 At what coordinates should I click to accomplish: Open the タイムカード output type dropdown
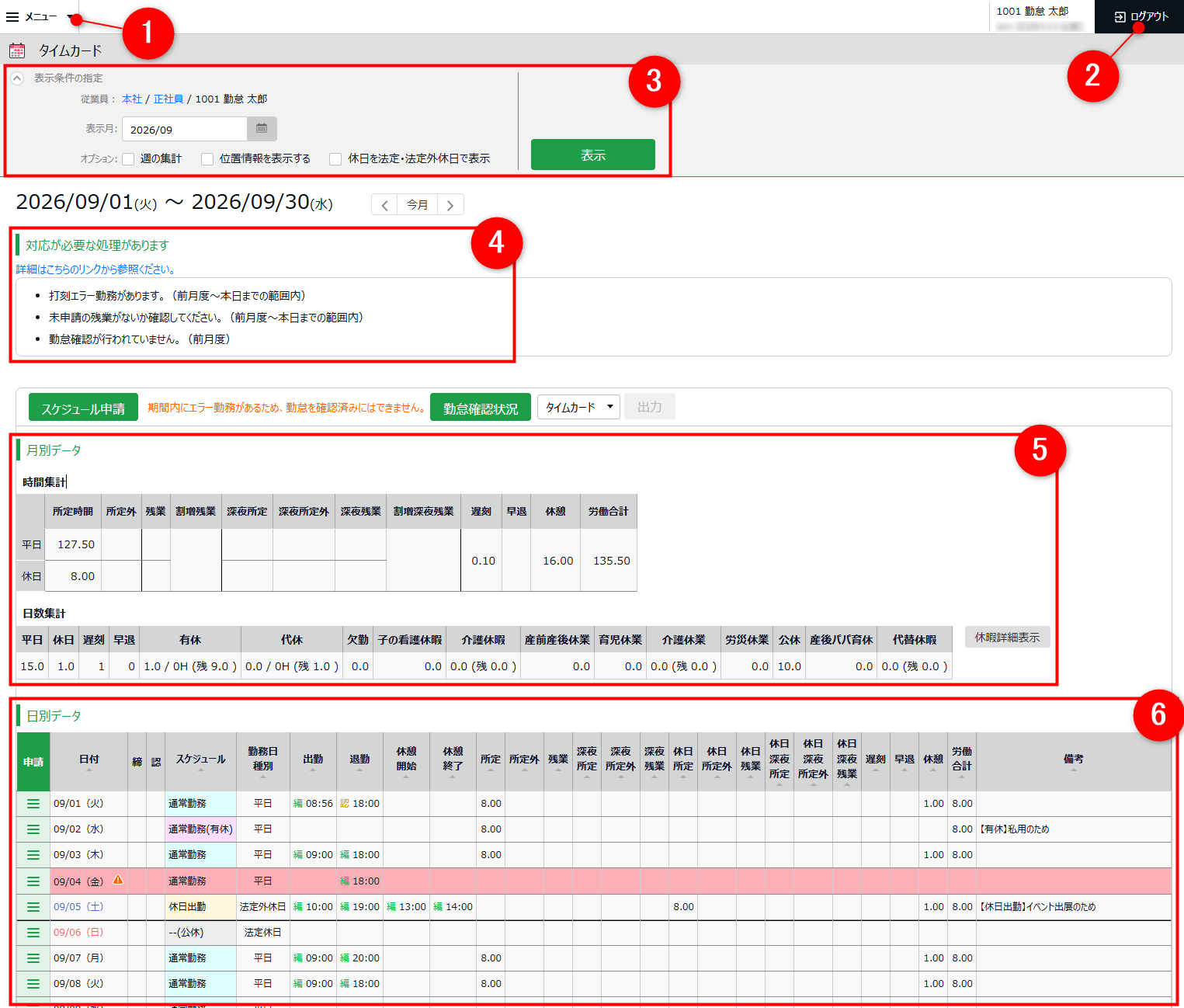[578, 407]
